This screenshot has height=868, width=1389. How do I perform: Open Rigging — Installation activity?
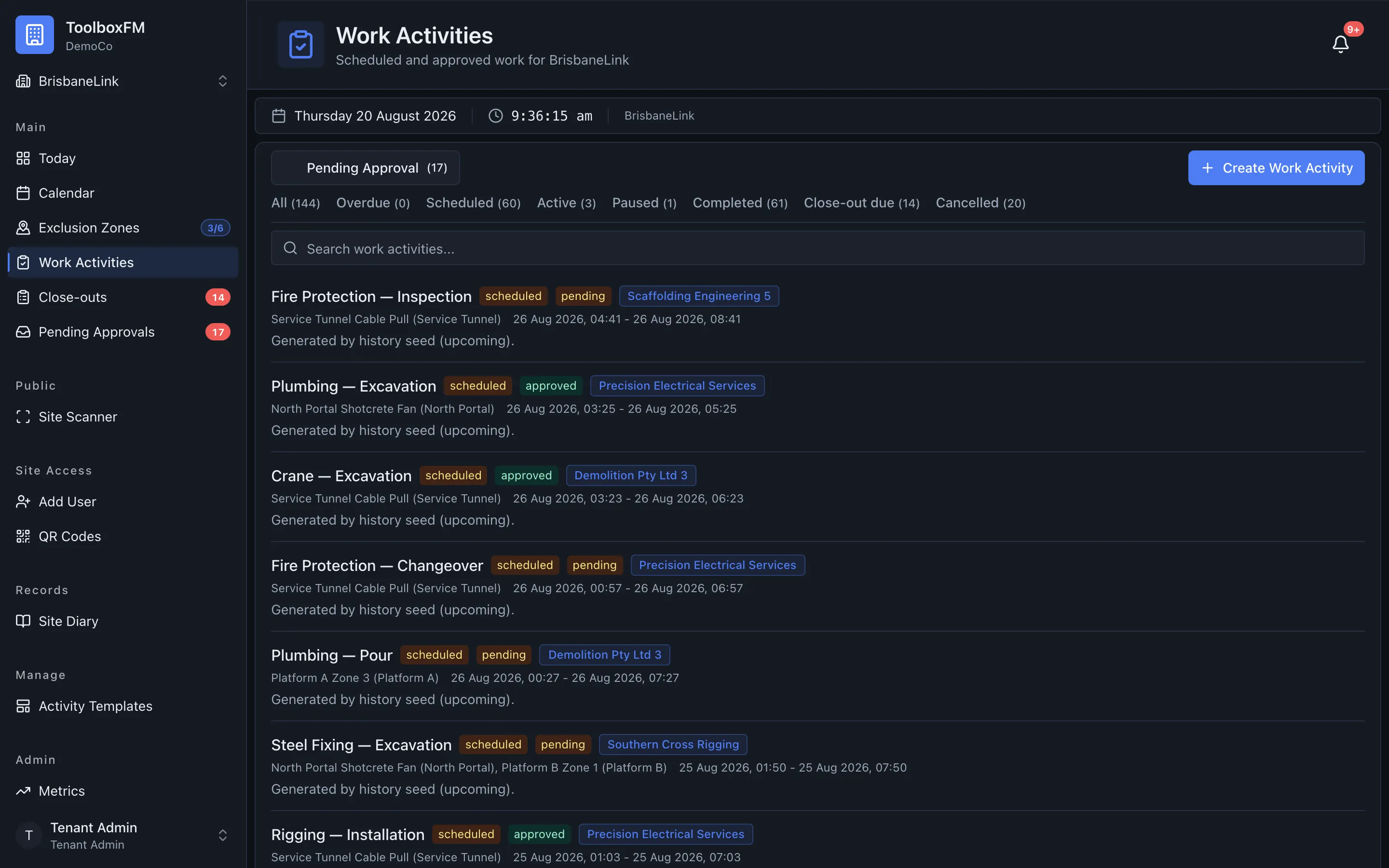pyautogui.click(x=348, y=834)
